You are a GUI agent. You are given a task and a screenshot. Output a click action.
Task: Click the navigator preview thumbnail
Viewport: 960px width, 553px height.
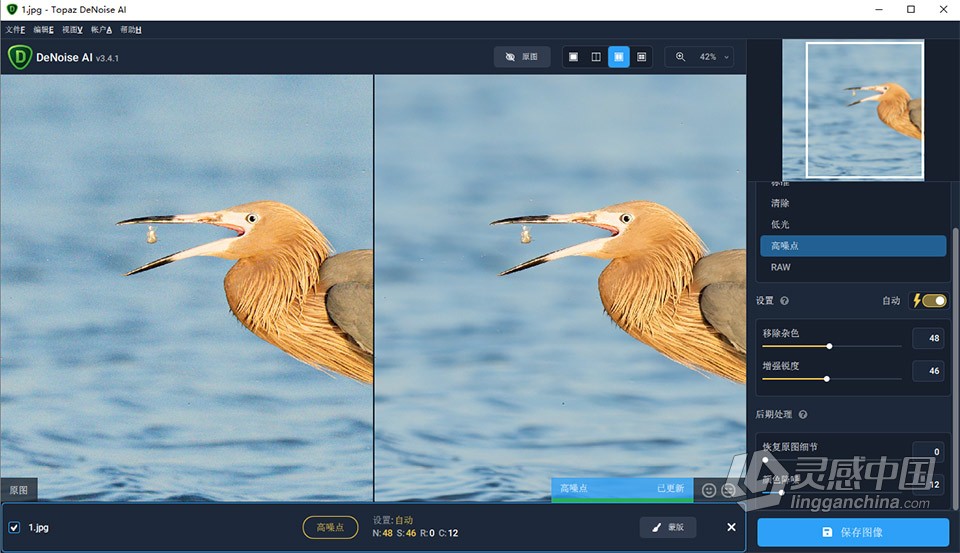pos(853,110)
